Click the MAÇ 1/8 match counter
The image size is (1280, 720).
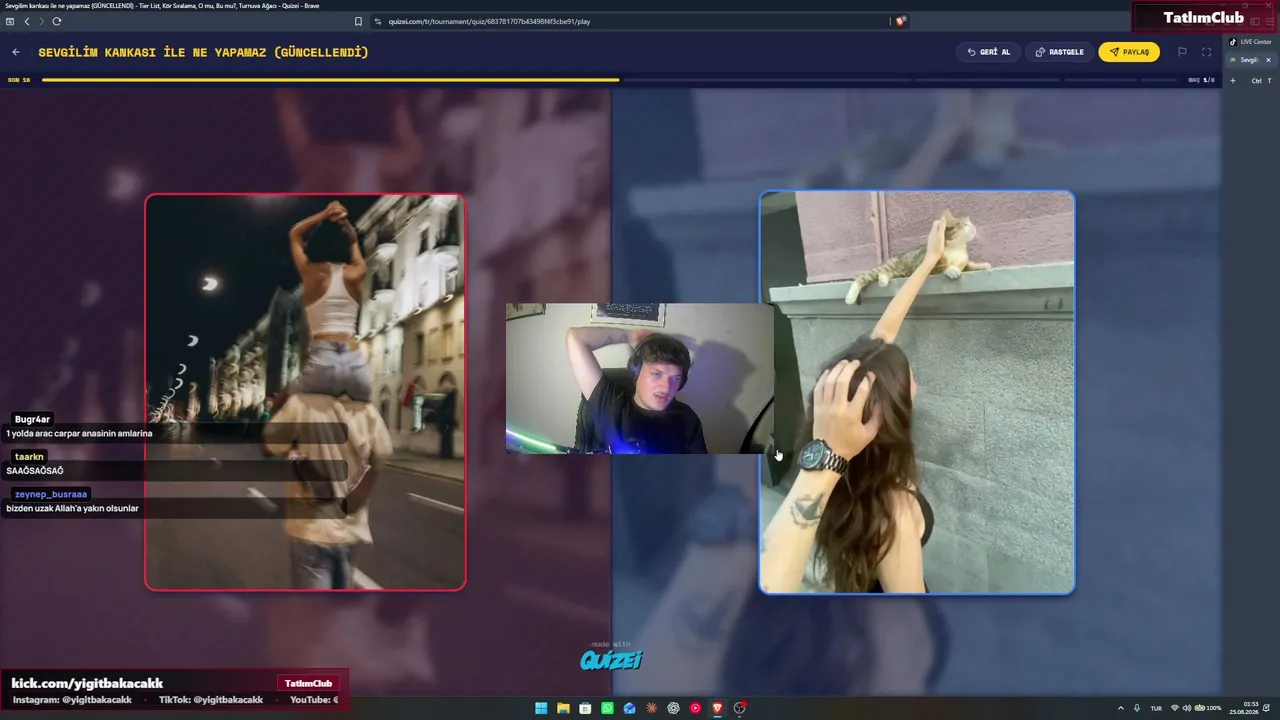click(1201, 80)
